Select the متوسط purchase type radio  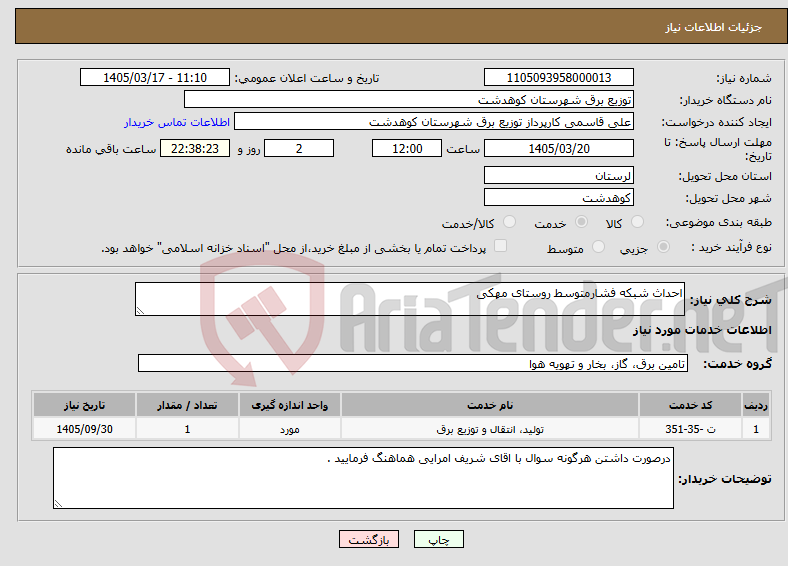(x=599, y=247)
